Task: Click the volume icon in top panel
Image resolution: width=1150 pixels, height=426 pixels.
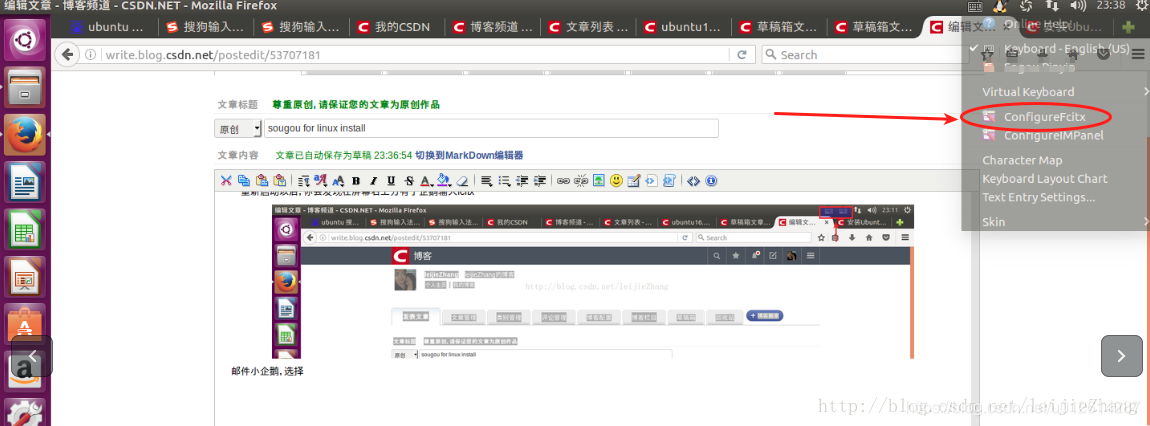Action: point(1078,6)
